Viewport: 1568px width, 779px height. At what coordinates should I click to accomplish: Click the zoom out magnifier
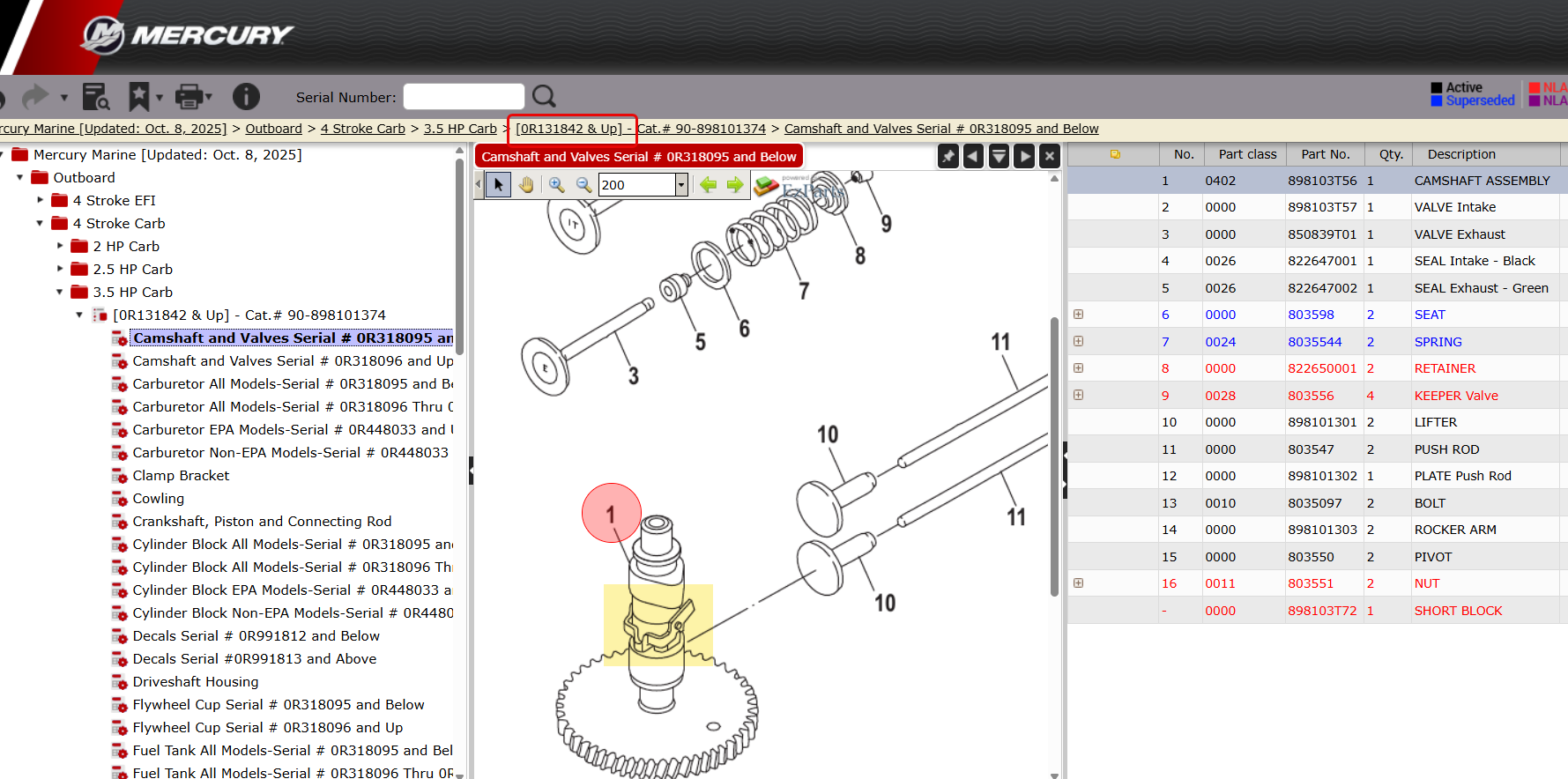[x=583, y=184]
